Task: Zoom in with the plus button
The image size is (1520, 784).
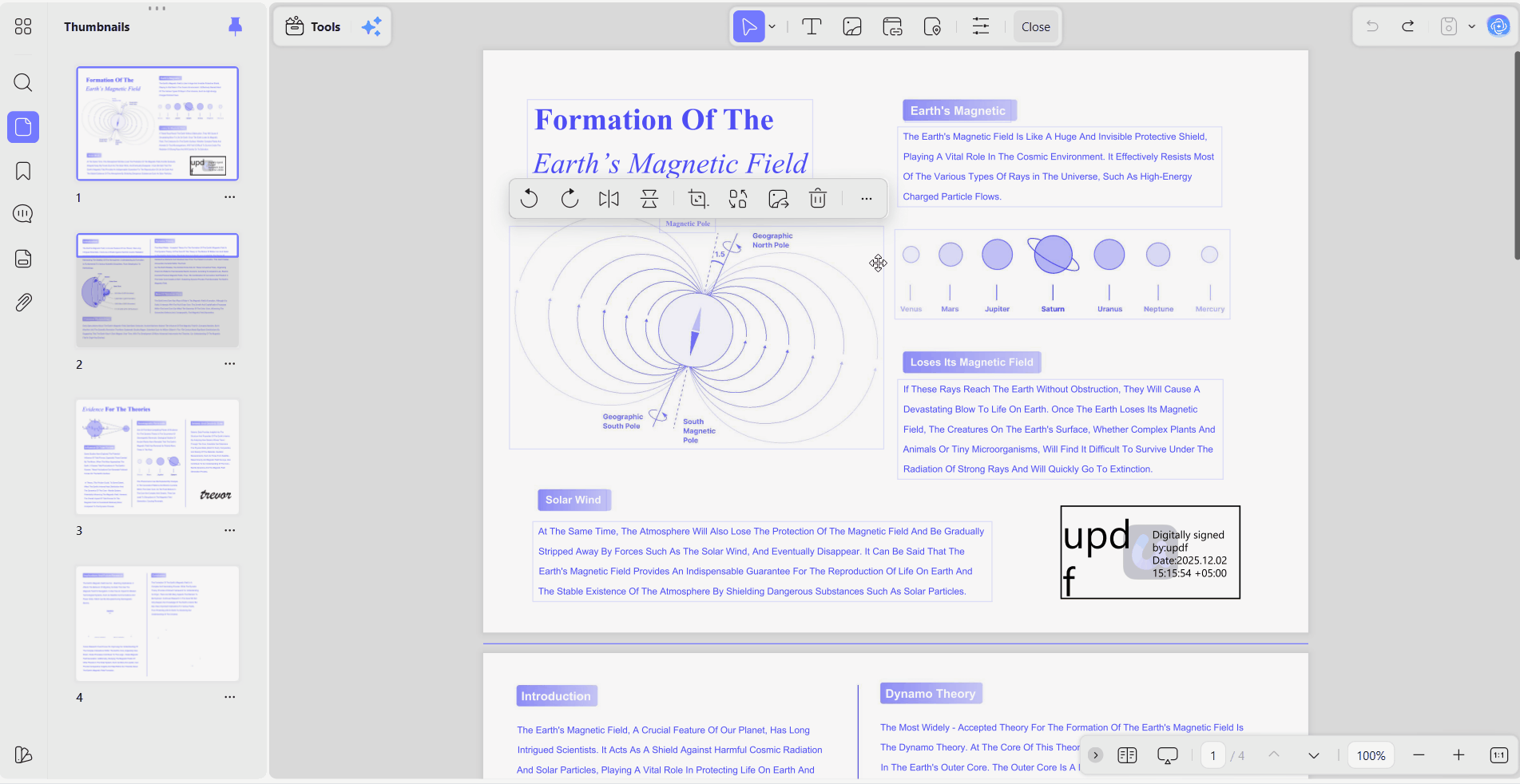Action: point(1458,755)
